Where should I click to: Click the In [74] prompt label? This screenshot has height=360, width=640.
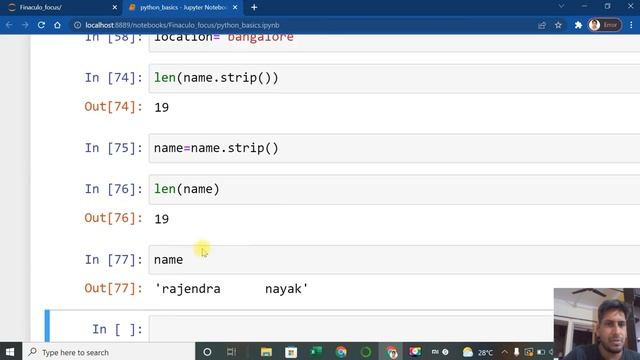tap(113, 78)
